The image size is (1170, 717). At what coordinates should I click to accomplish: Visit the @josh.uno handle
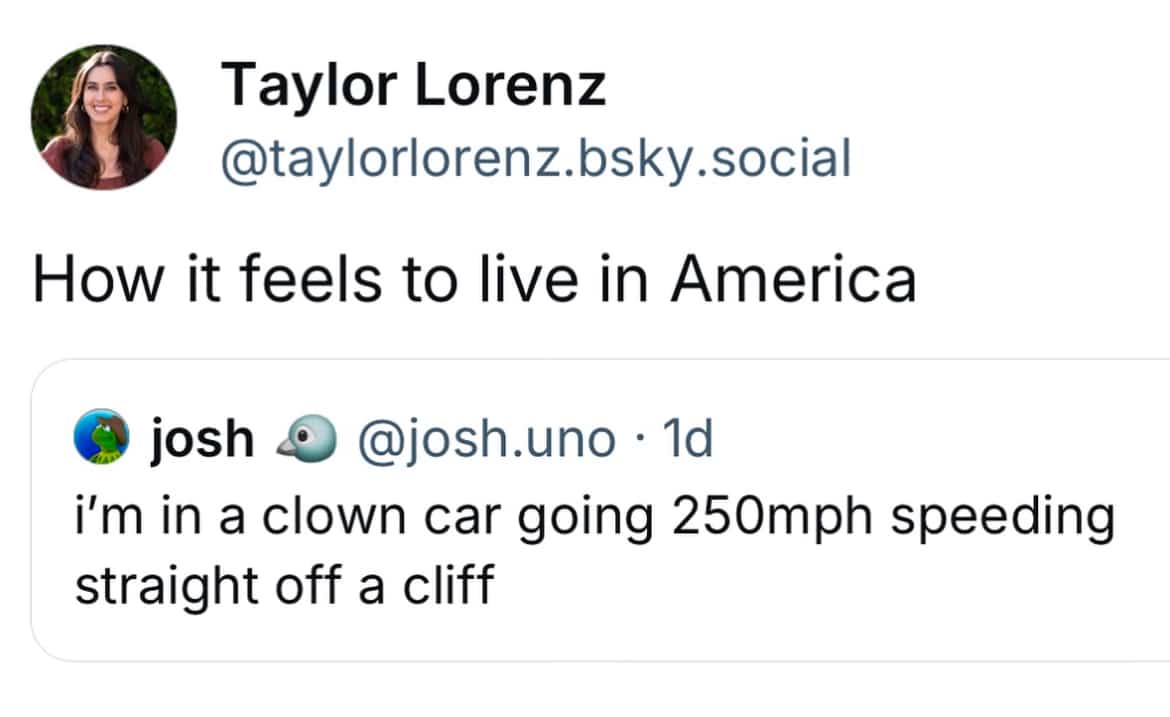click(x=485, y=438)
